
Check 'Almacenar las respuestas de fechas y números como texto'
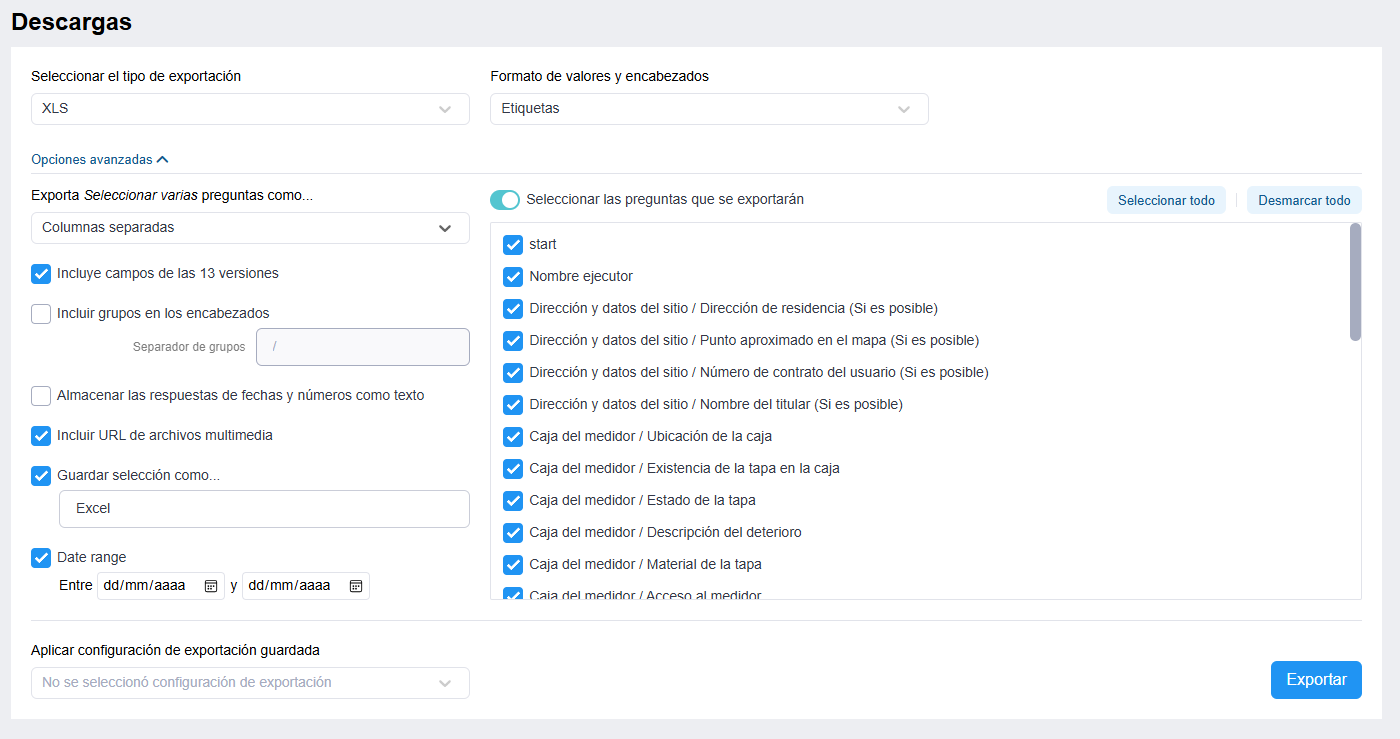tap(41, 396)
